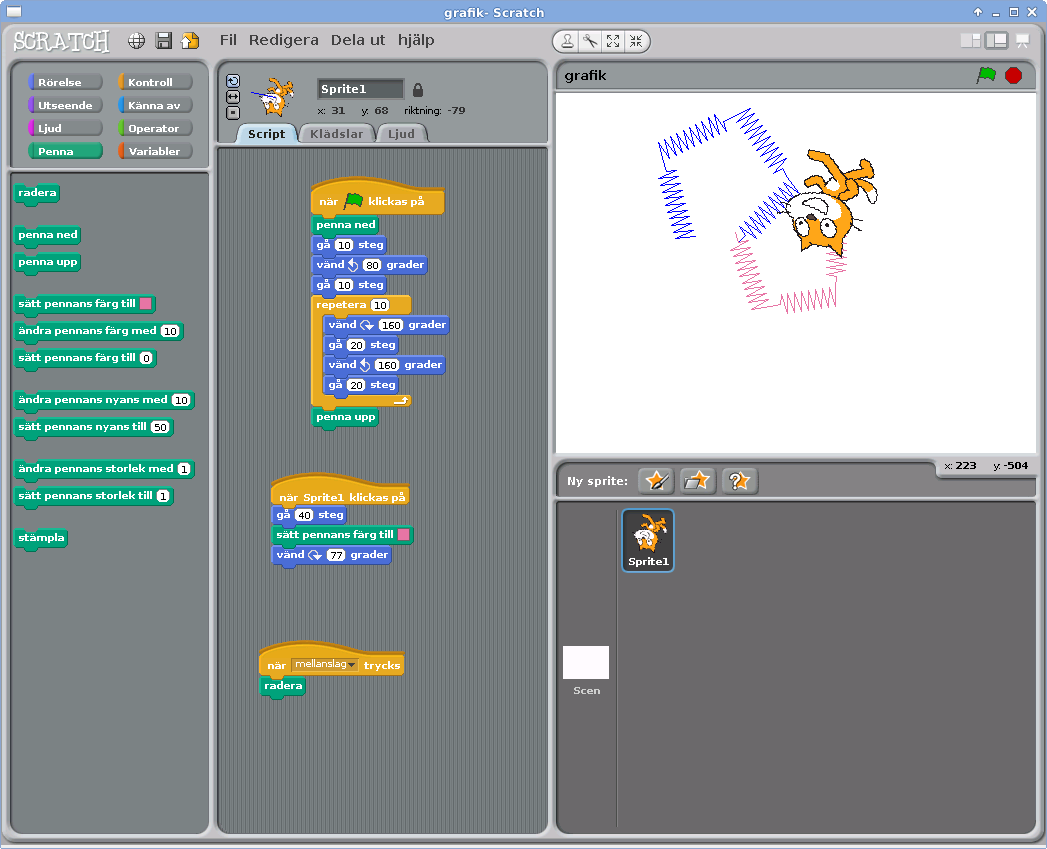
Task: Select the grow sprite tool
Action: pos(613,41)
